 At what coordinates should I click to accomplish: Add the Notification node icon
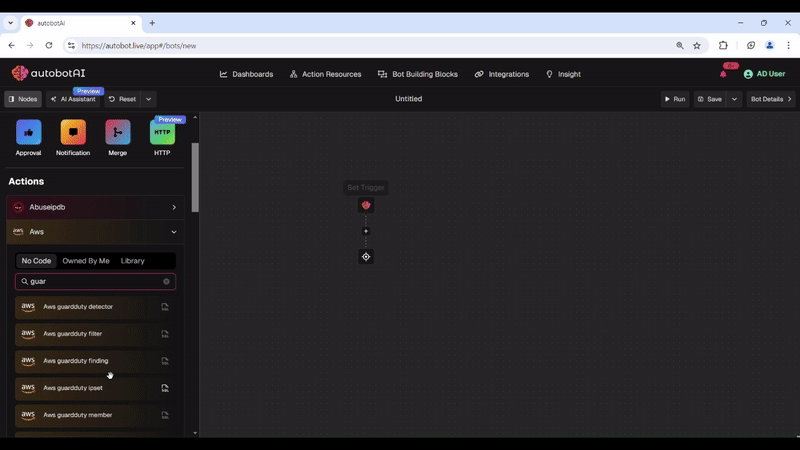point(73,132)
